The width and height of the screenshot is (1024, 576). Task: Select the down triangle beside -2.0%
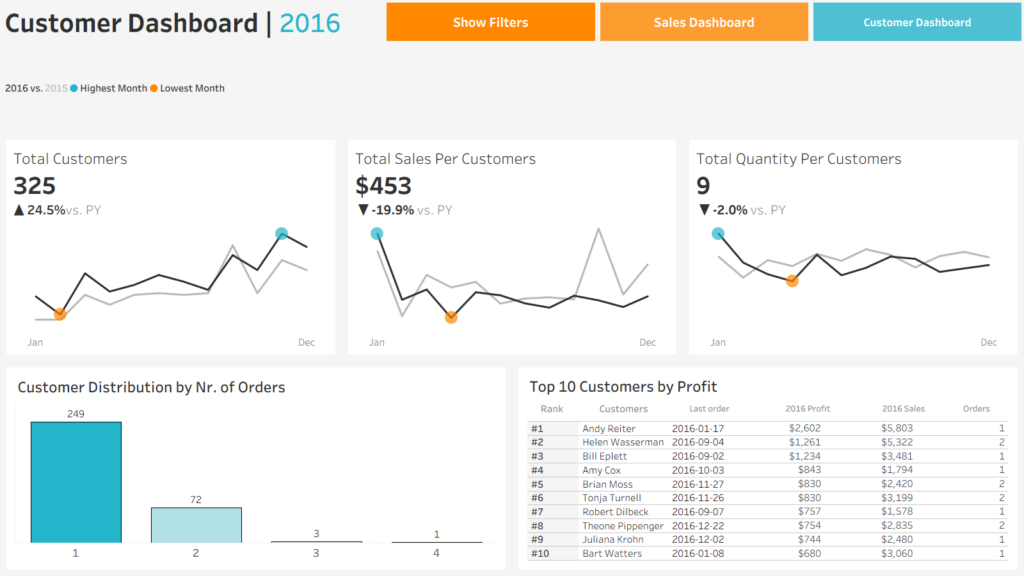click(704, 210)
